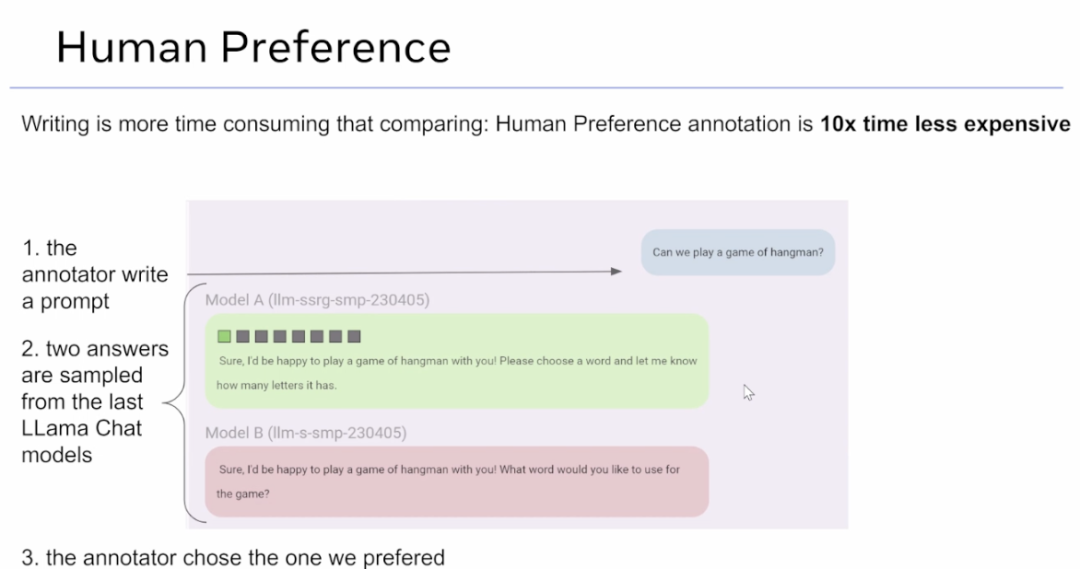Image resolution: width=1080 pixels, height=569 pixels.
Task: Select the third square in Model A's rating row
Action: tap(262, 337)
